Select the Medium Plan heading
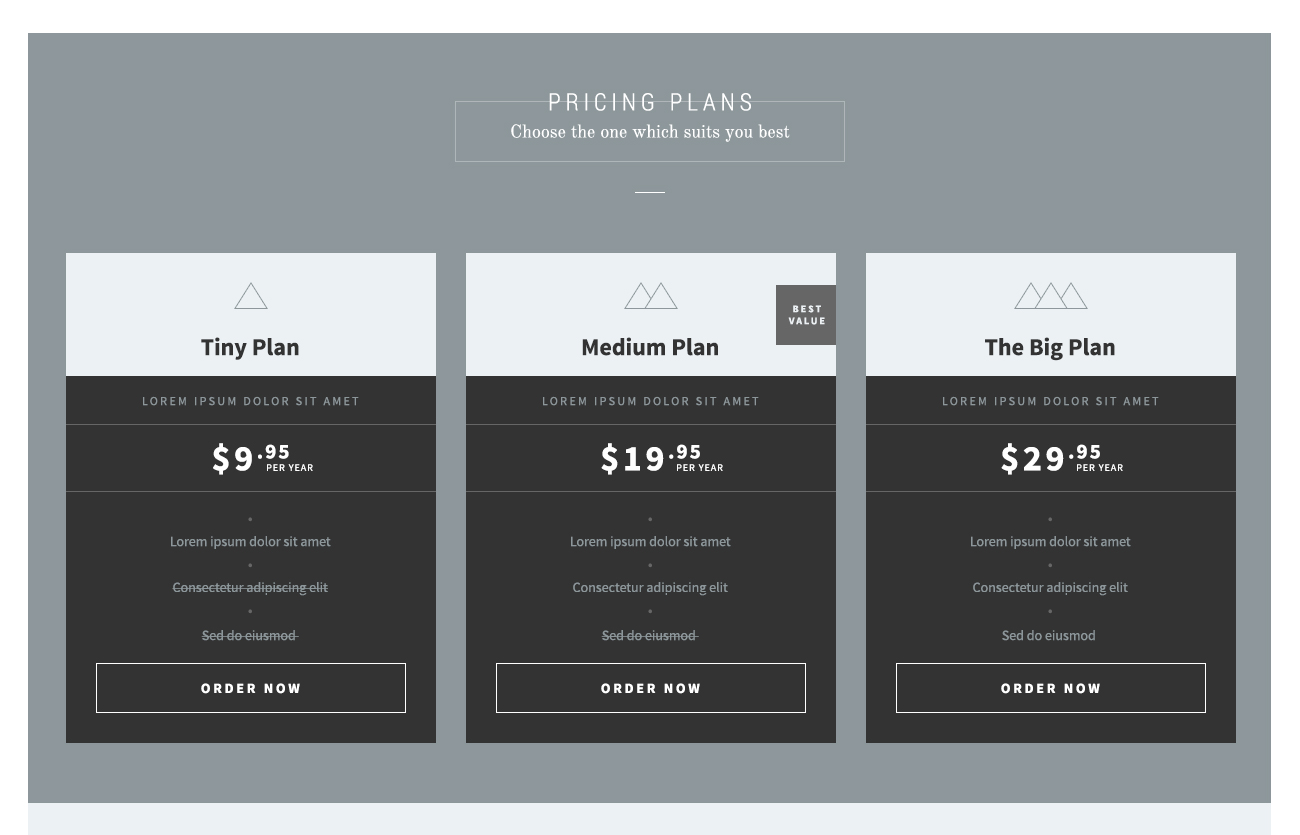Viewport: 1300px width, 835px height. coord(650,347)
